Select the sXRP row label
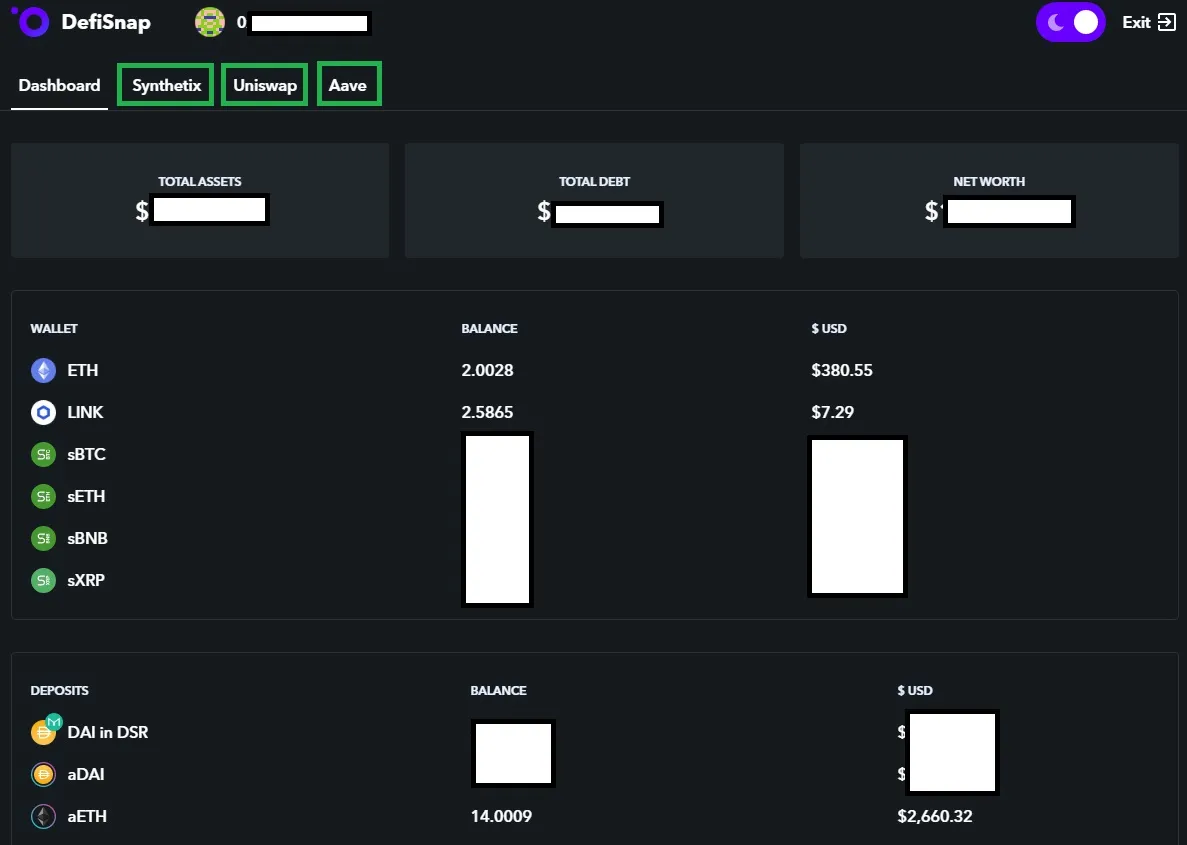Screen dimensions: 1187x845 (x=86, y=580)
